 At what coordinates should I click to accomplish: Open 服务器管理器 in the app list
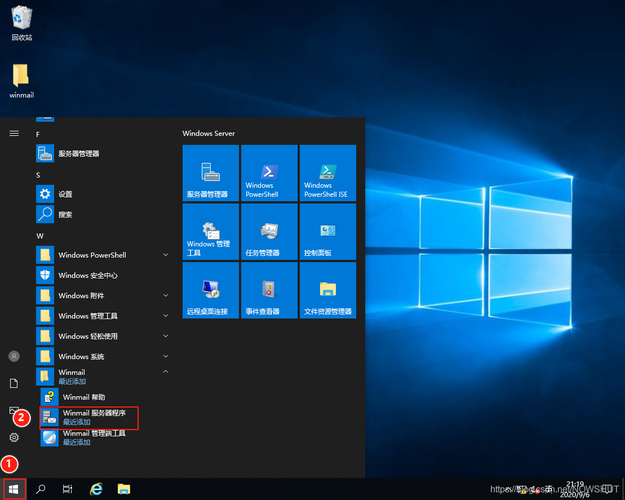[x=103, y=154]
